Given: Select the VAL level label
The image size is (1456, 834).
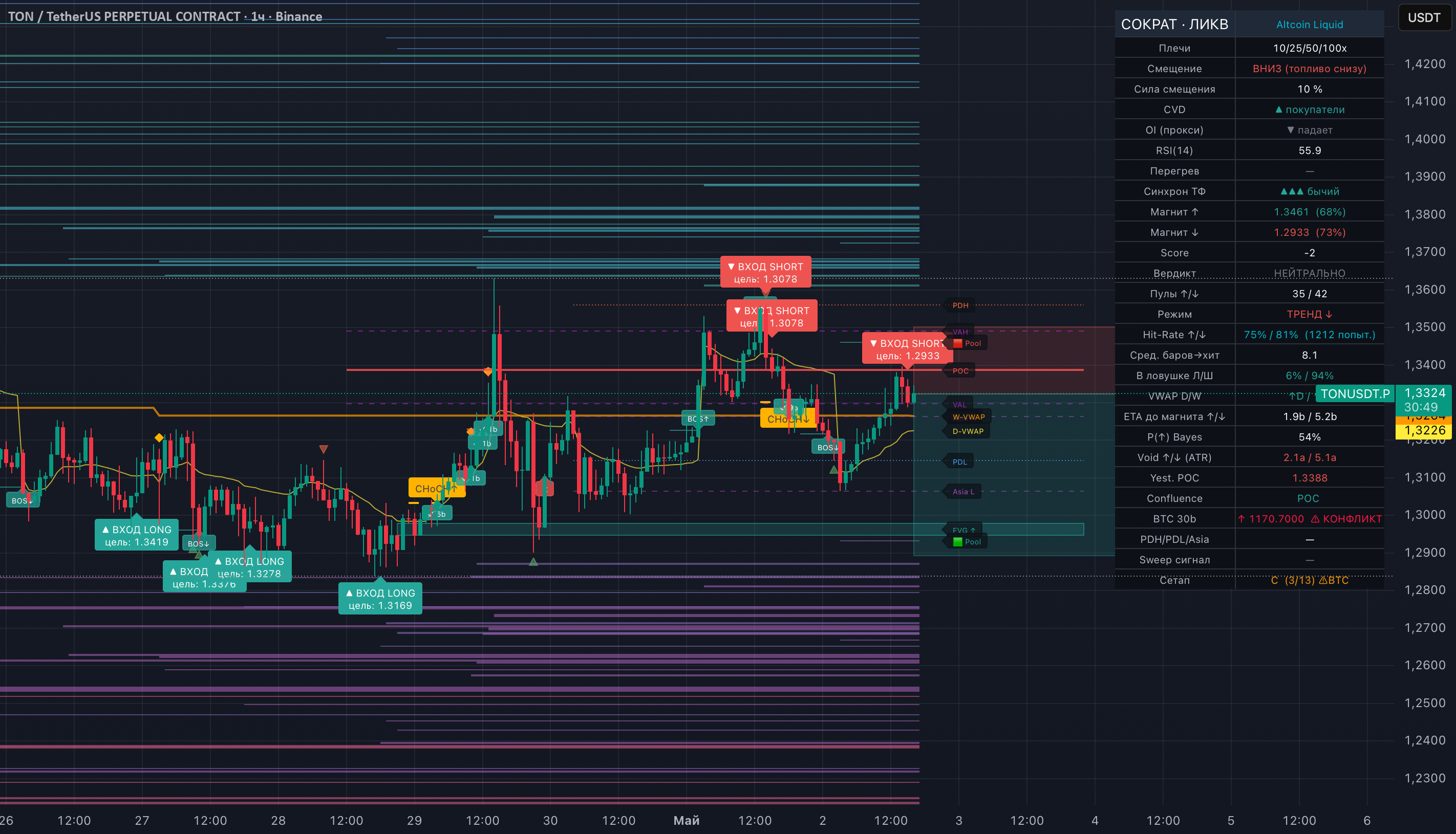Looking at the screenshot, I should (x=960, y=405).
